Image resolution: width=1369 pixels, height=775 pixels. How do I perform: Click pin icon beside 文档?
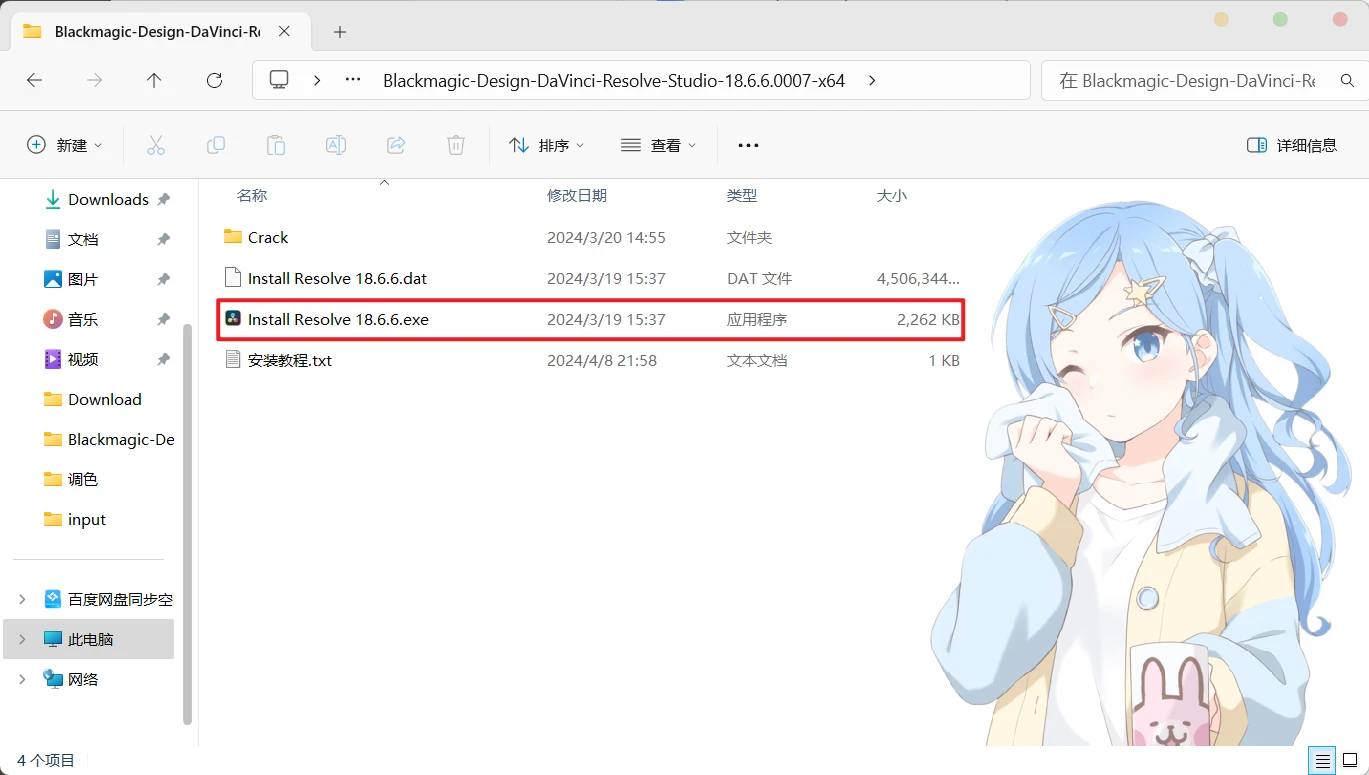[163, 239]
